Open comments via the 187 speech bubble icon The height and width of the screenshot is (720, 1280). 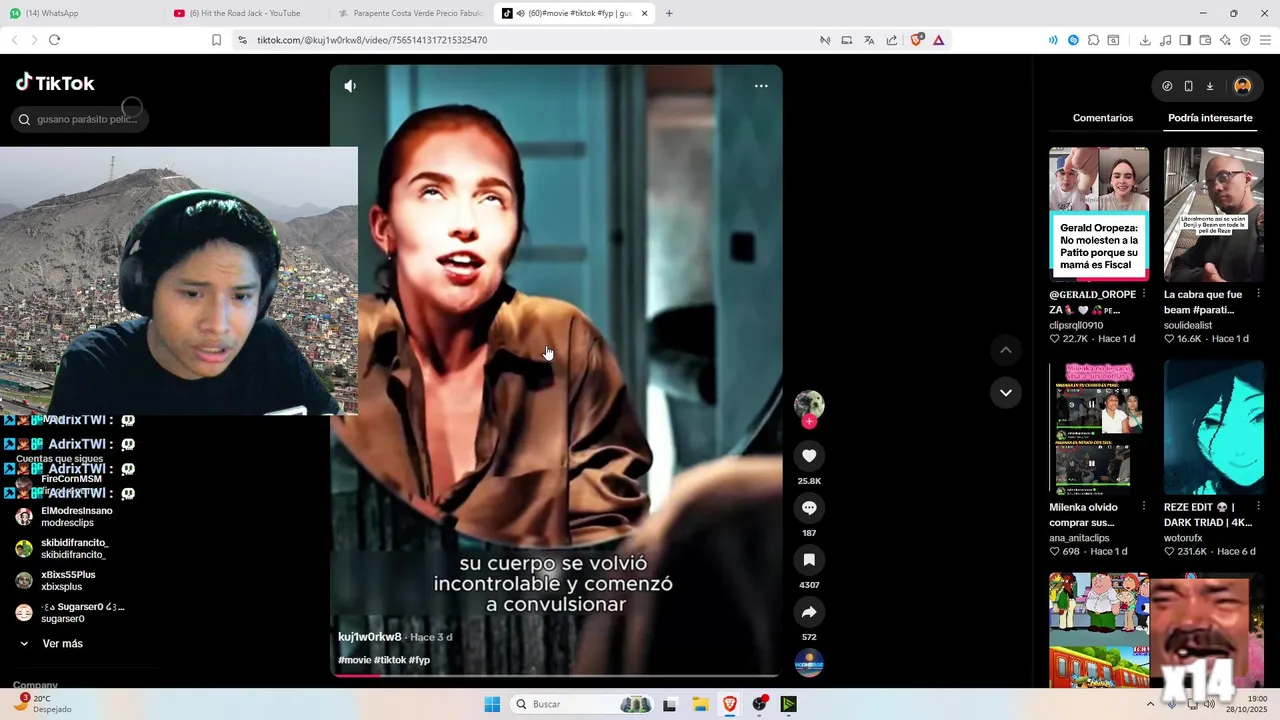(809, 508)
